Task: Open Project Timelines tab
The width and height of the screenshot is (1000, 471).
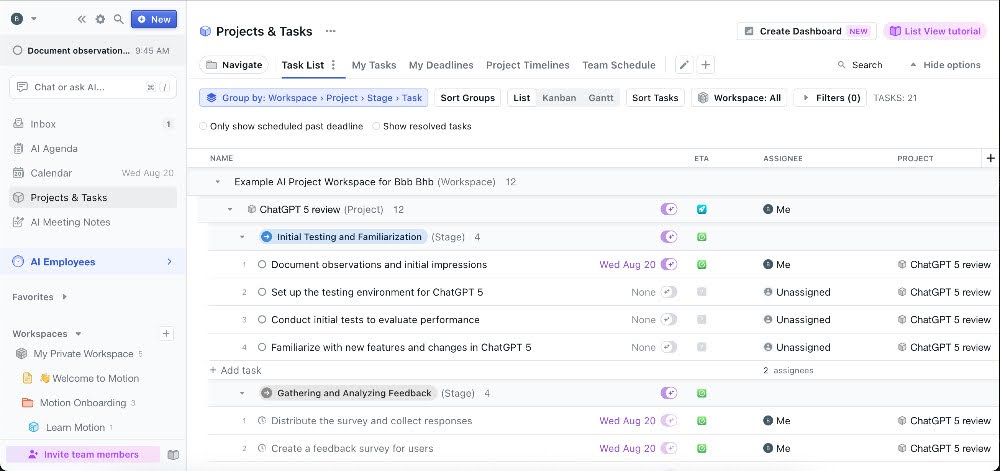Action: [527, 65]
